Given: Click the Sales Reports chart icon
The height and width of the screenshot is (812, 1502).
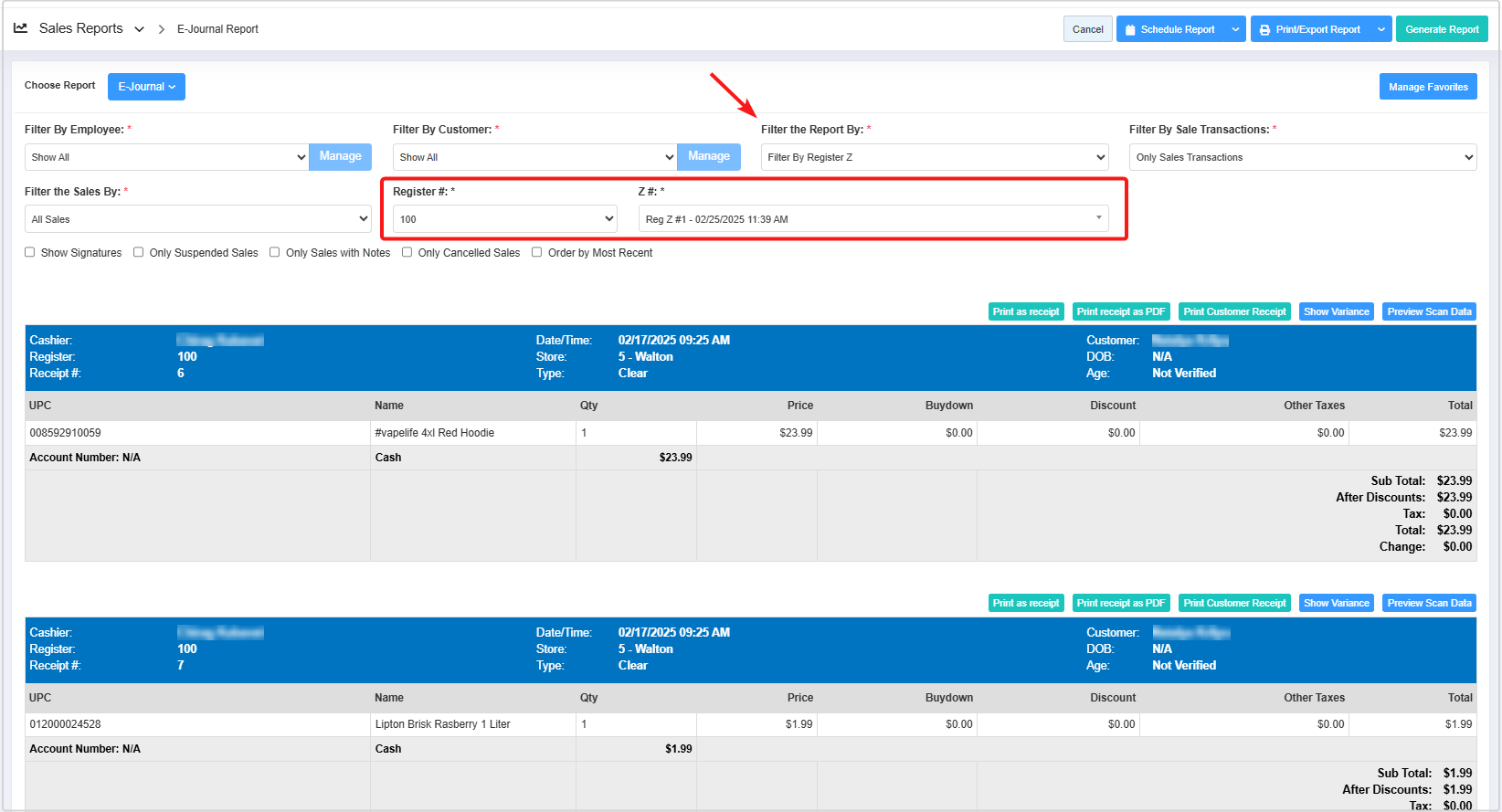Looking at the screenshot, I should coord(20,28).
